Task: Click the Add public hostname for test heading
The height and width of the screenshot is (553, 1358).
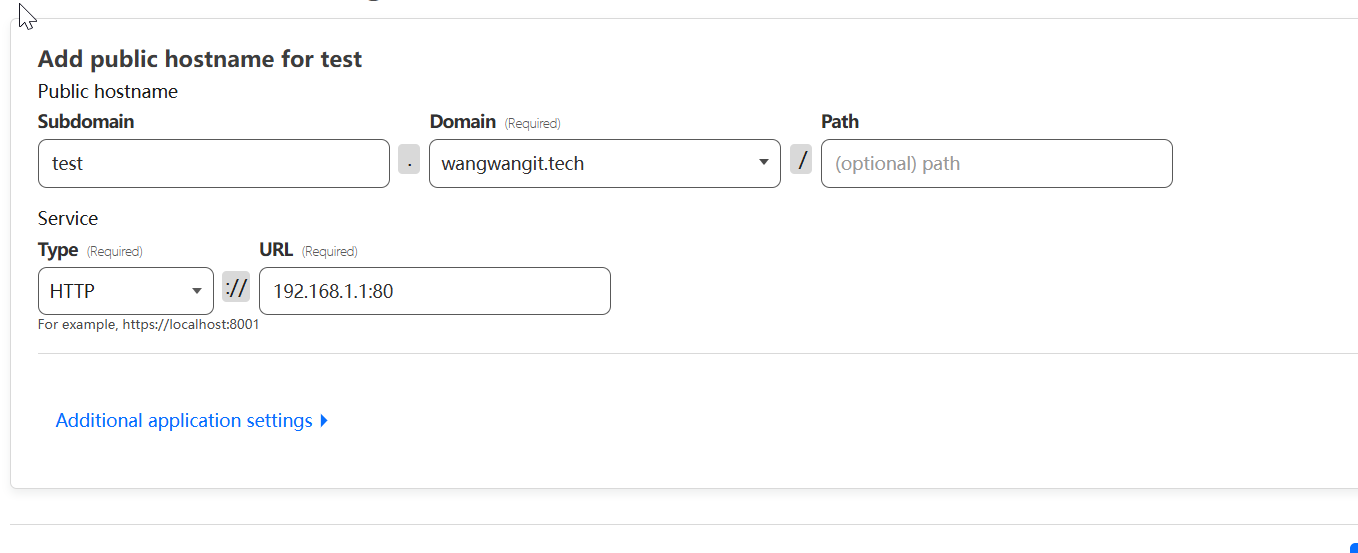Action: coord(200,59)
